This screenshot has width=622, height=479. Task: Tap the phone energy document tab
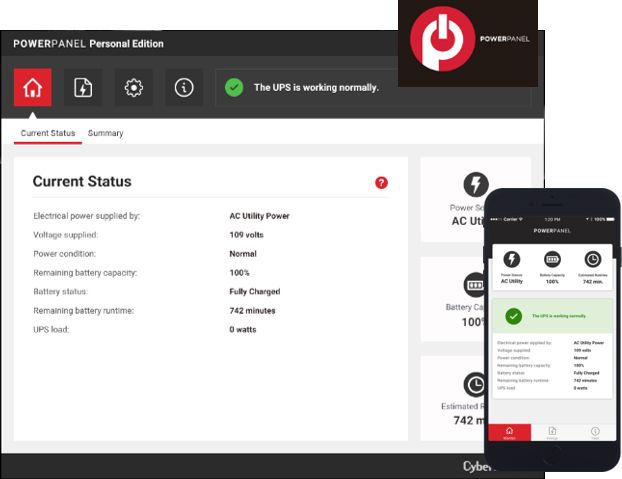(x=552, y=433)
